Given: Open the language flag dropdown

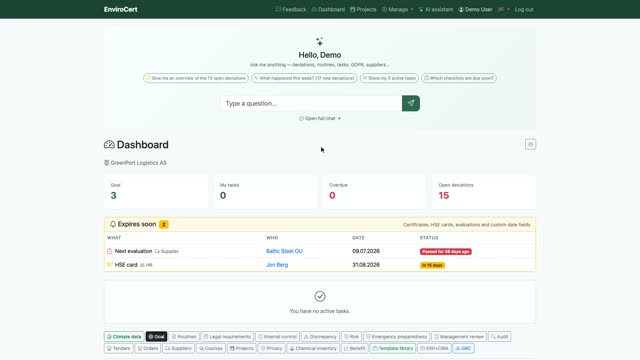Looking at the screenshot, I should coord(504,9).
